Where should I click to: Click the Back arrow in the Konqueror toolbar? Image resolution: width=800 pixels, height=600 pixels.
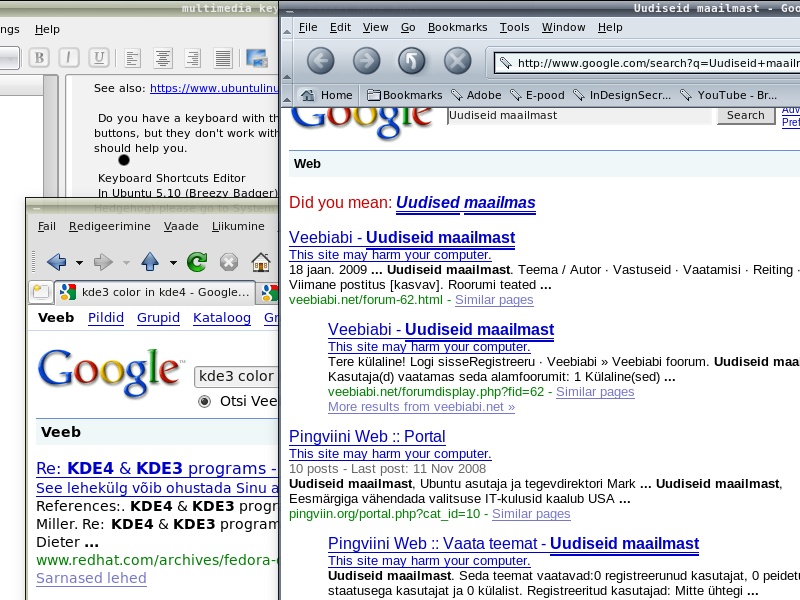click(56, 262)
